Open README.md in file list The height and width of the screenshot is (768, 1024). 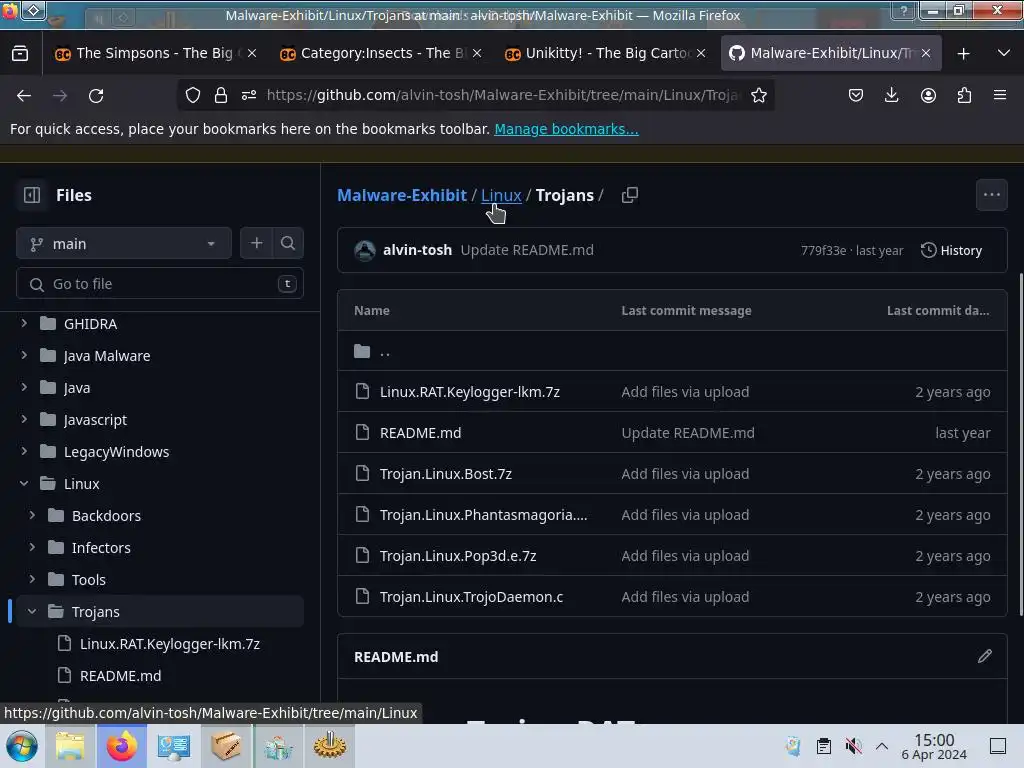click(421, 433)
